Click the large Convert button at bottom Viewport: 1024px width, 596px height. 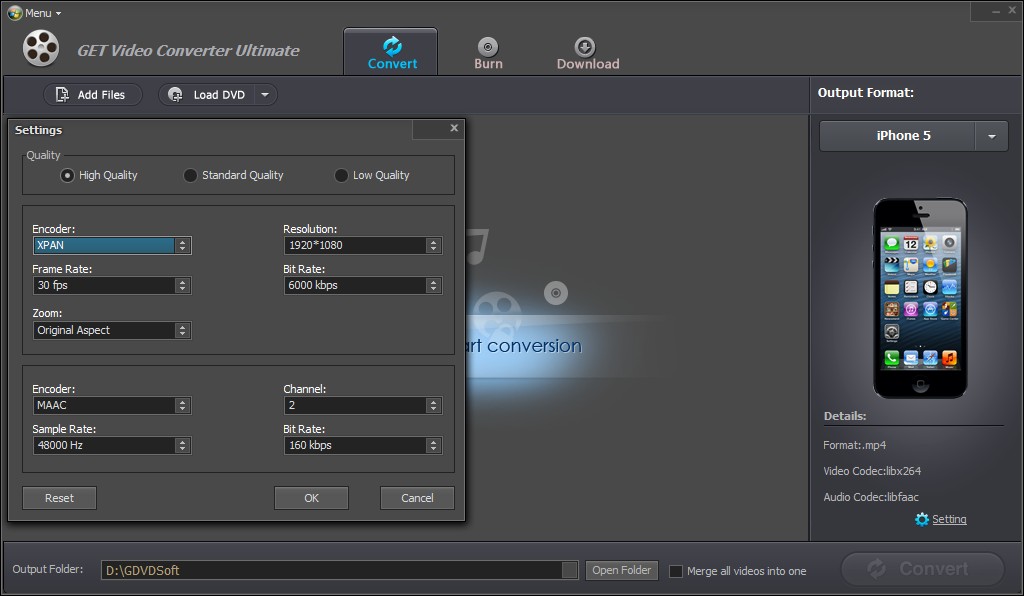(x=922, y=569)
